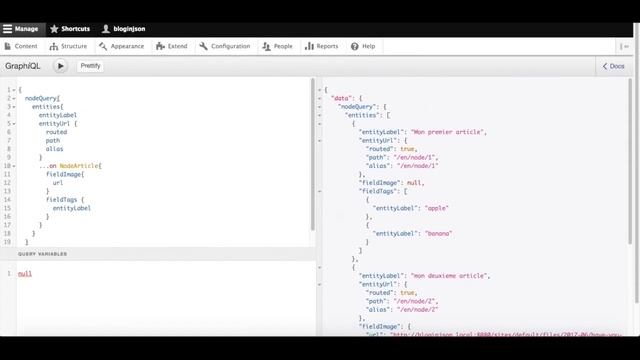Click the Reports bar chart icon
The width and height of the screenshot is (640, 360).
click(309, 46)
